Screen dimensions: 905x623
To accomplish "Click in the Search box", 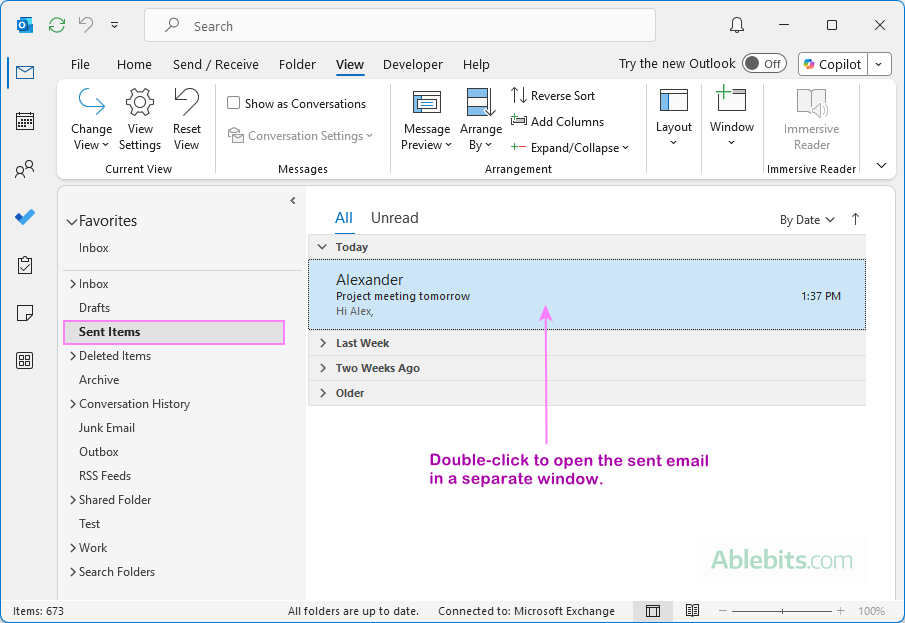I will coord(399,25).
